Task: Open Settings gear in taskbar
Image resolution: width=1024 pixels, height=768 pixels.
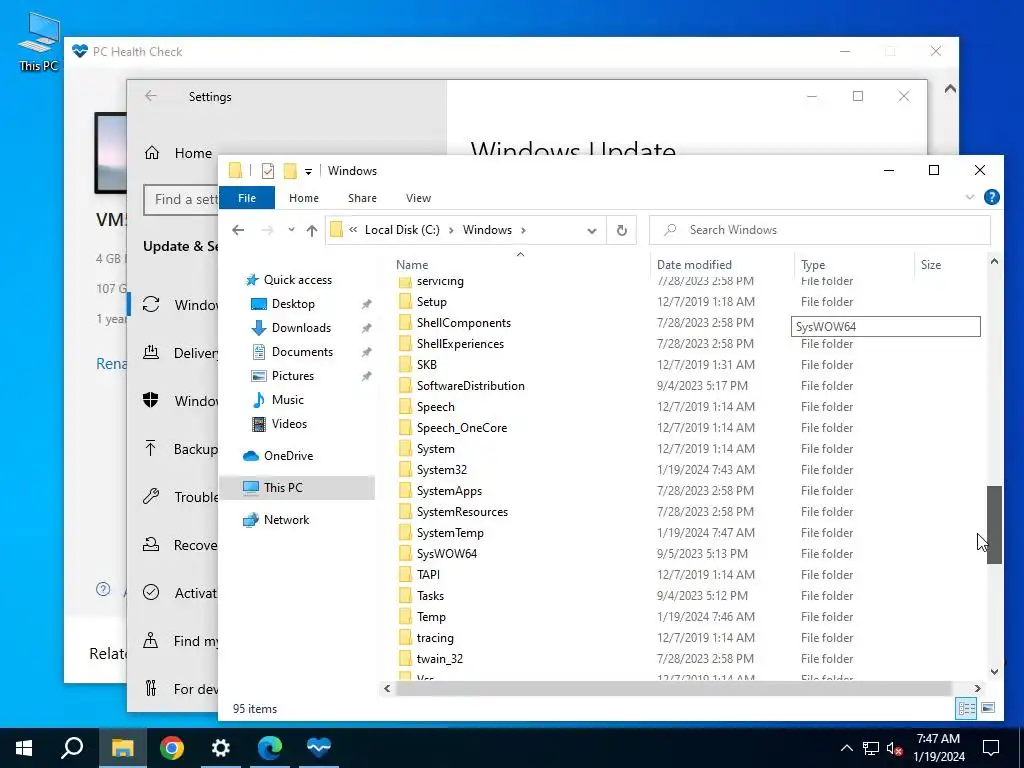Action: 221,748
